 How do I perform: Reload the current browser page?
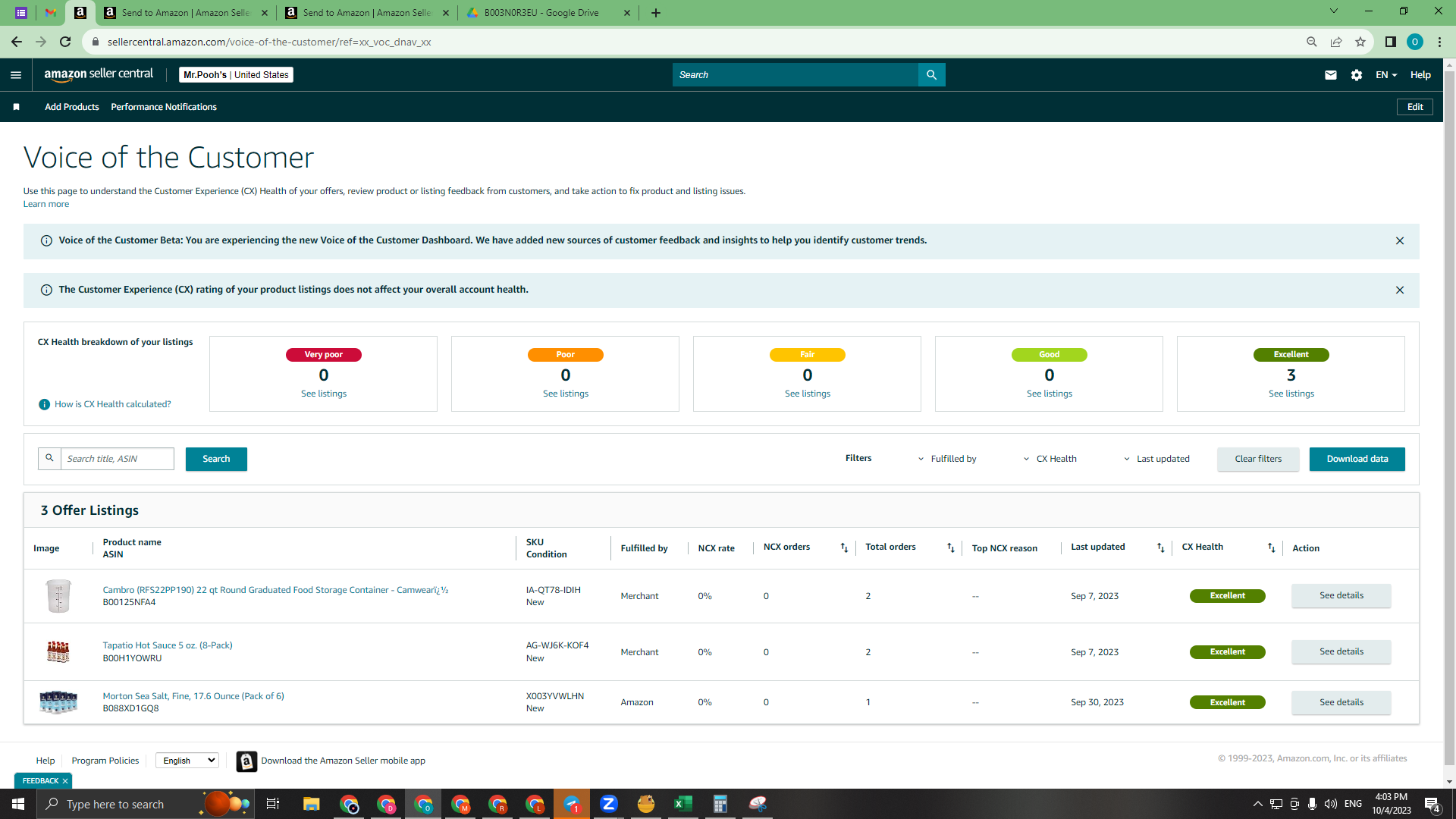[65, 42]
